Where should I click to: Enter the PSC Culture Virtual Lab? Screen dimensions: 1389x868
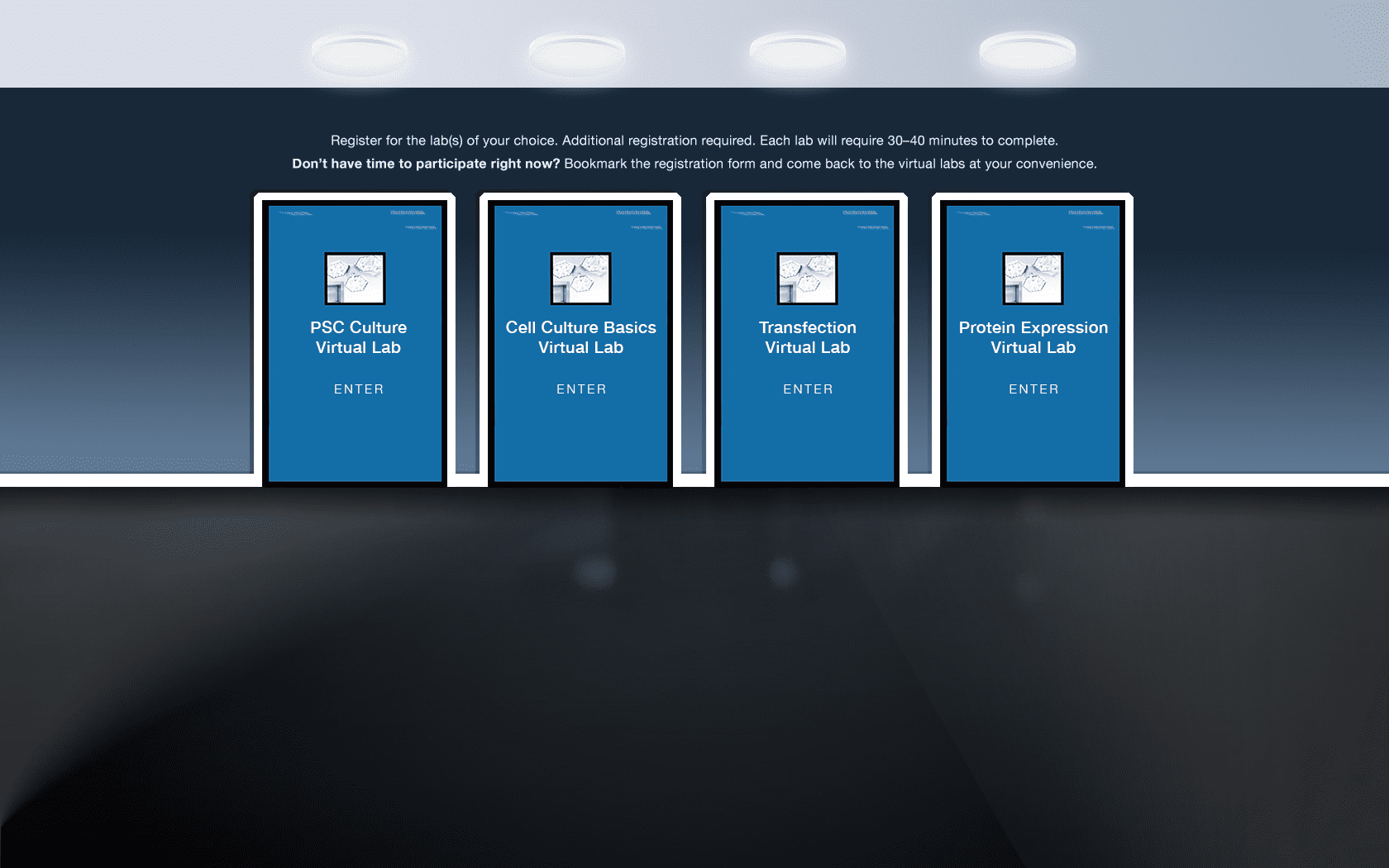358,389
